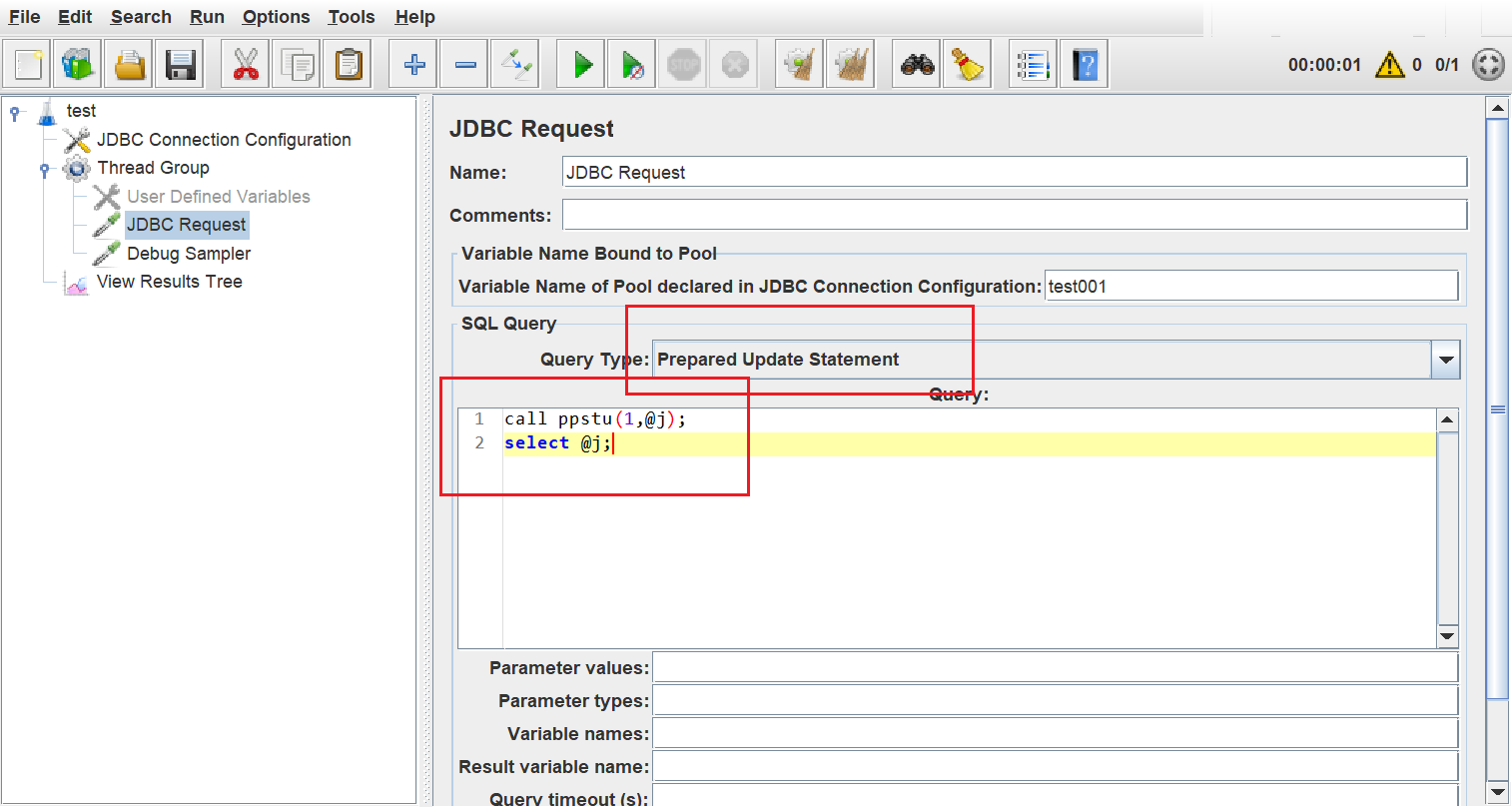This screenshot has height=807, width=1512.
Task: Click the Clear results broom icon
Action: (800, 65)
